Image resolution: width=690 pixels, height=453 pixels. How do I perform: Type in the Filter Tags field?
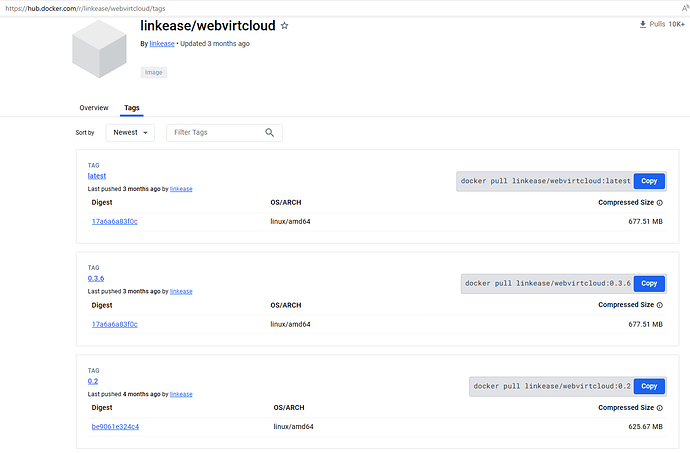215,132
